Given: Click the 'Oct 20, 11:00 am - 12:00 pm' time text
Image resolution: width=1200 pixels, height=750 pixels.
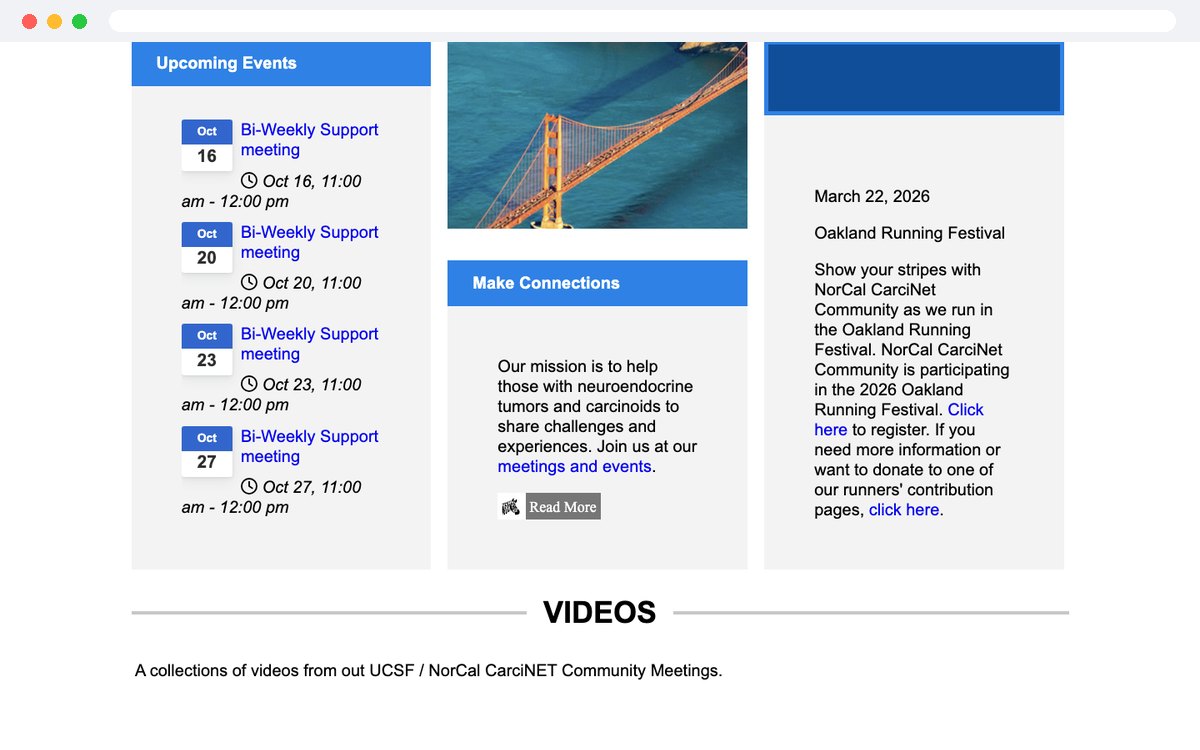Looking at the screenshot, I should [x=272, y=293].
